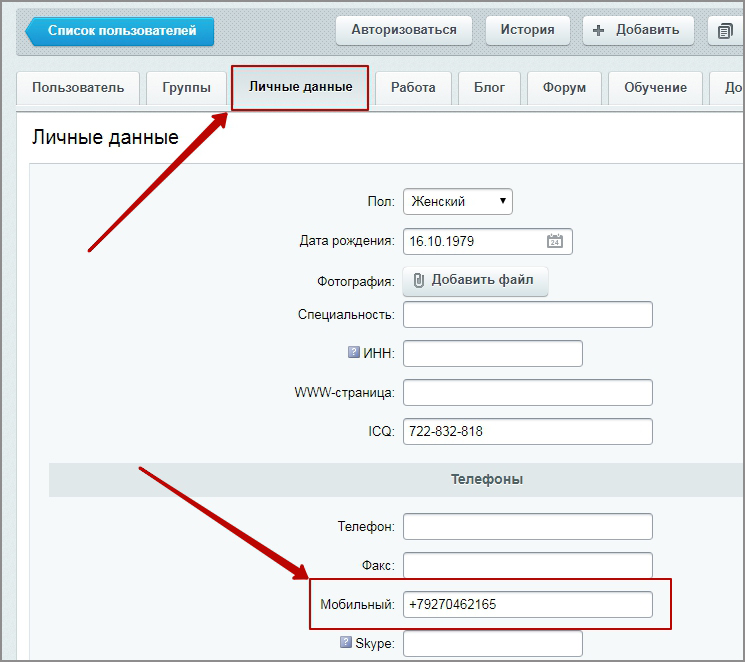This screenshot has width=745, height=662.
Task: Click the Добавить файл photo button
Action: [475, 281]
